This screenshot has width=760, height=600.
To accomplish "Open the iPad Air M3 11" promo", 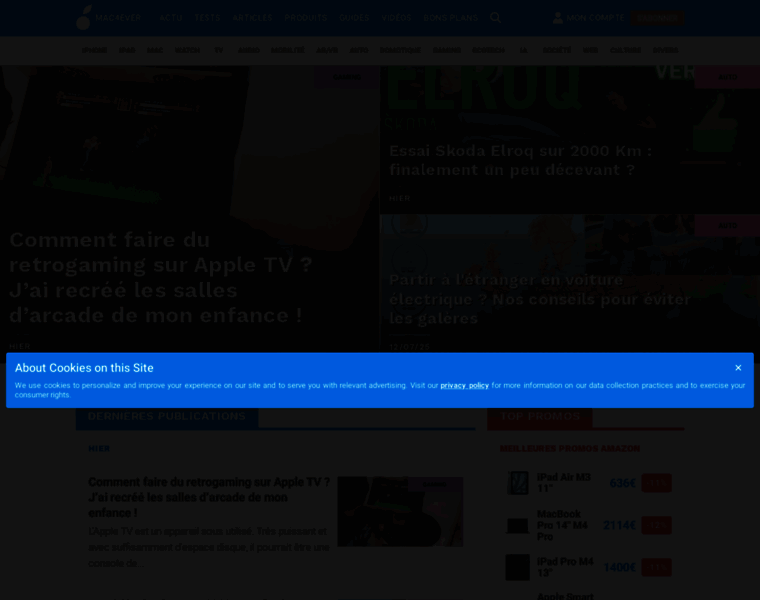I will coord(564,483).
